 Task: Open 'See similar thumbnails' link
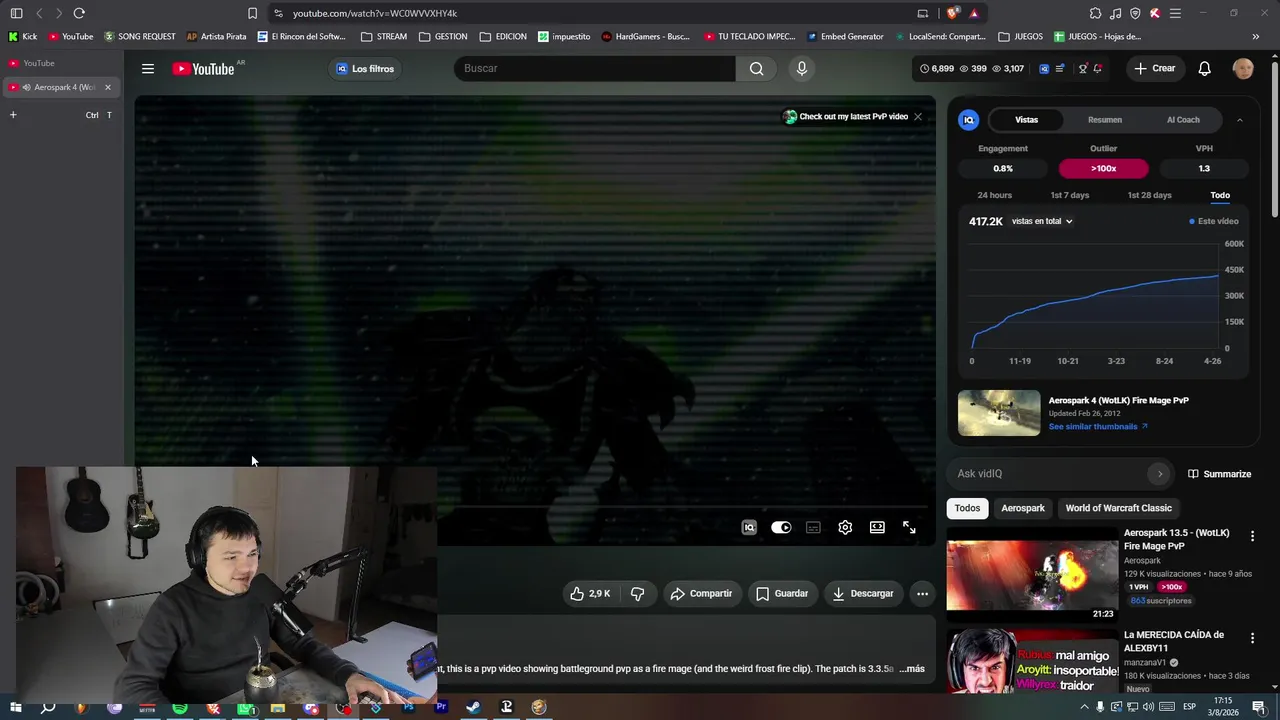click(x=1098, y=427)
